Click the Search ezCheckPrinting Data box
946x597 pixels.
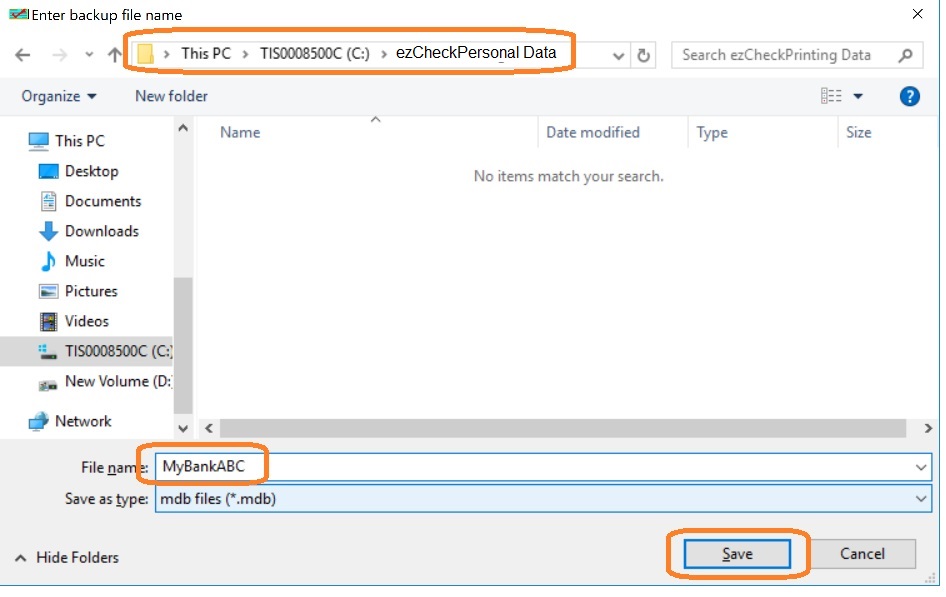pos(786,55)
